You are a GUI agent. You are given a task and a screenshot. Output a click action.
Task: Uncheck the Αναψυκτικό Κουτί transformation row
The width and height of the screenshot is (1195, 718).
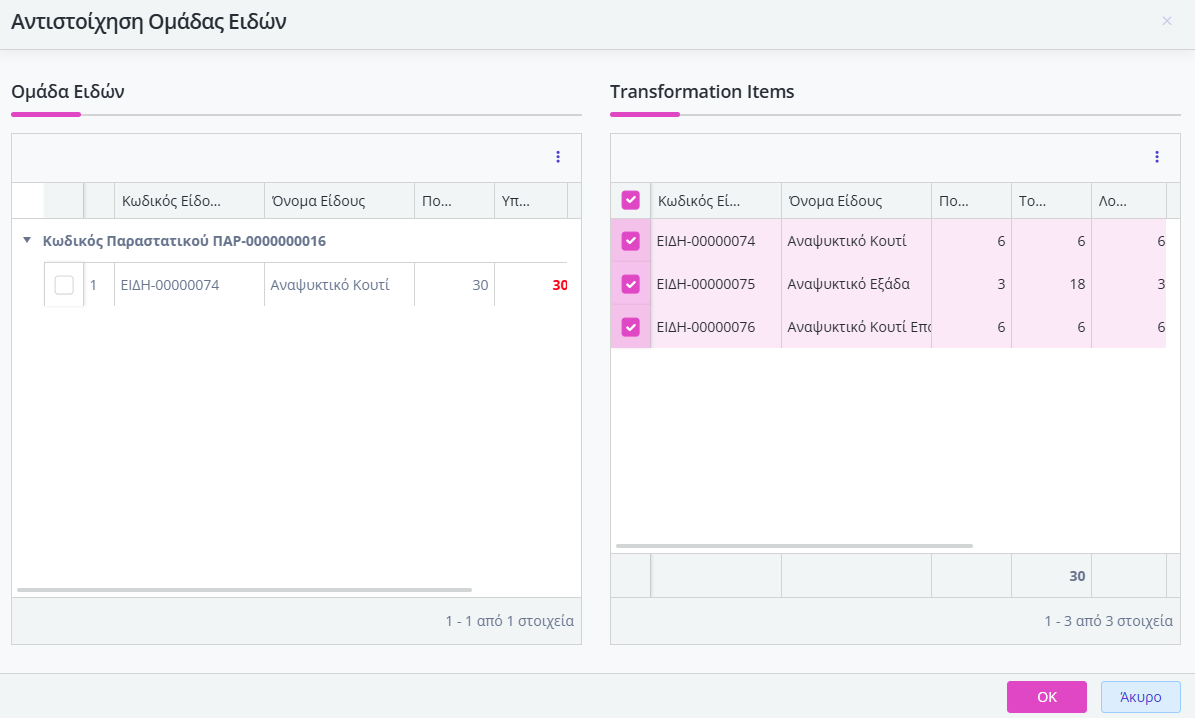[631, 241]
